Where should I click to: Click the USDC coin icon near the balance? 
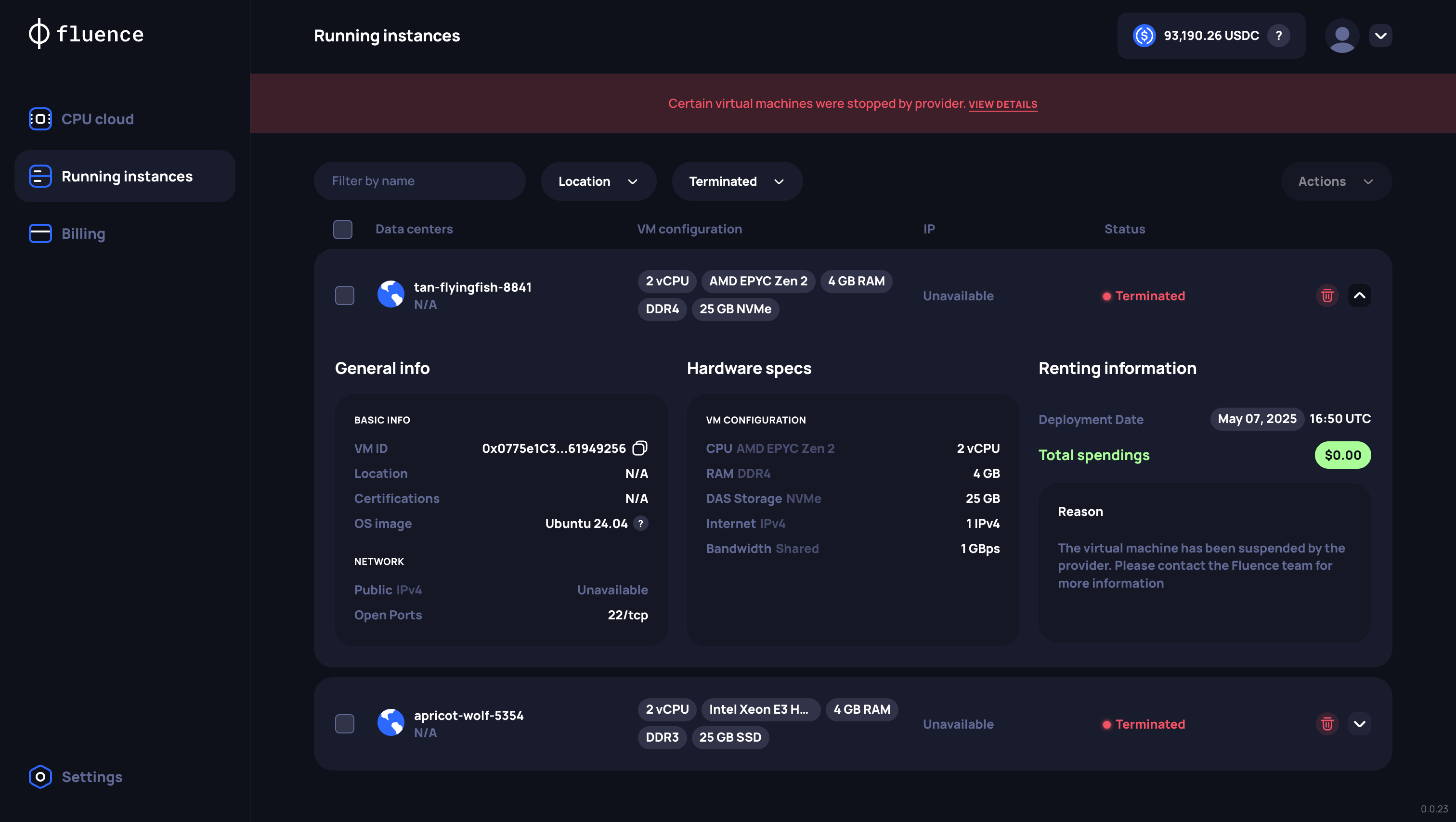pyautogui.click(x=1144, y=36)
